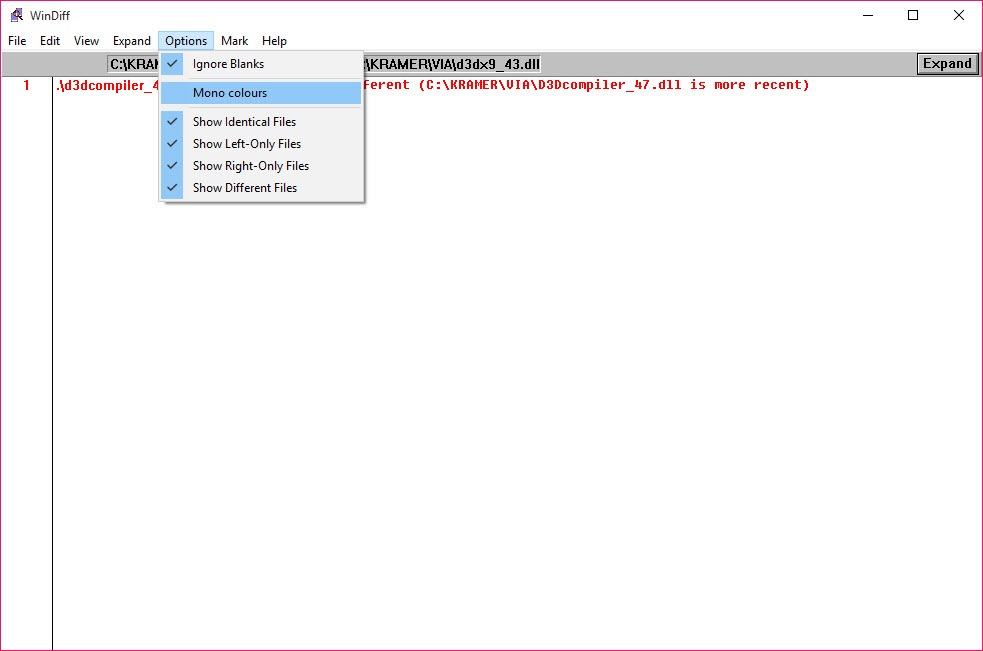Open the Edit menu
The image size is (983, 651).
click(x=49, y=41)
